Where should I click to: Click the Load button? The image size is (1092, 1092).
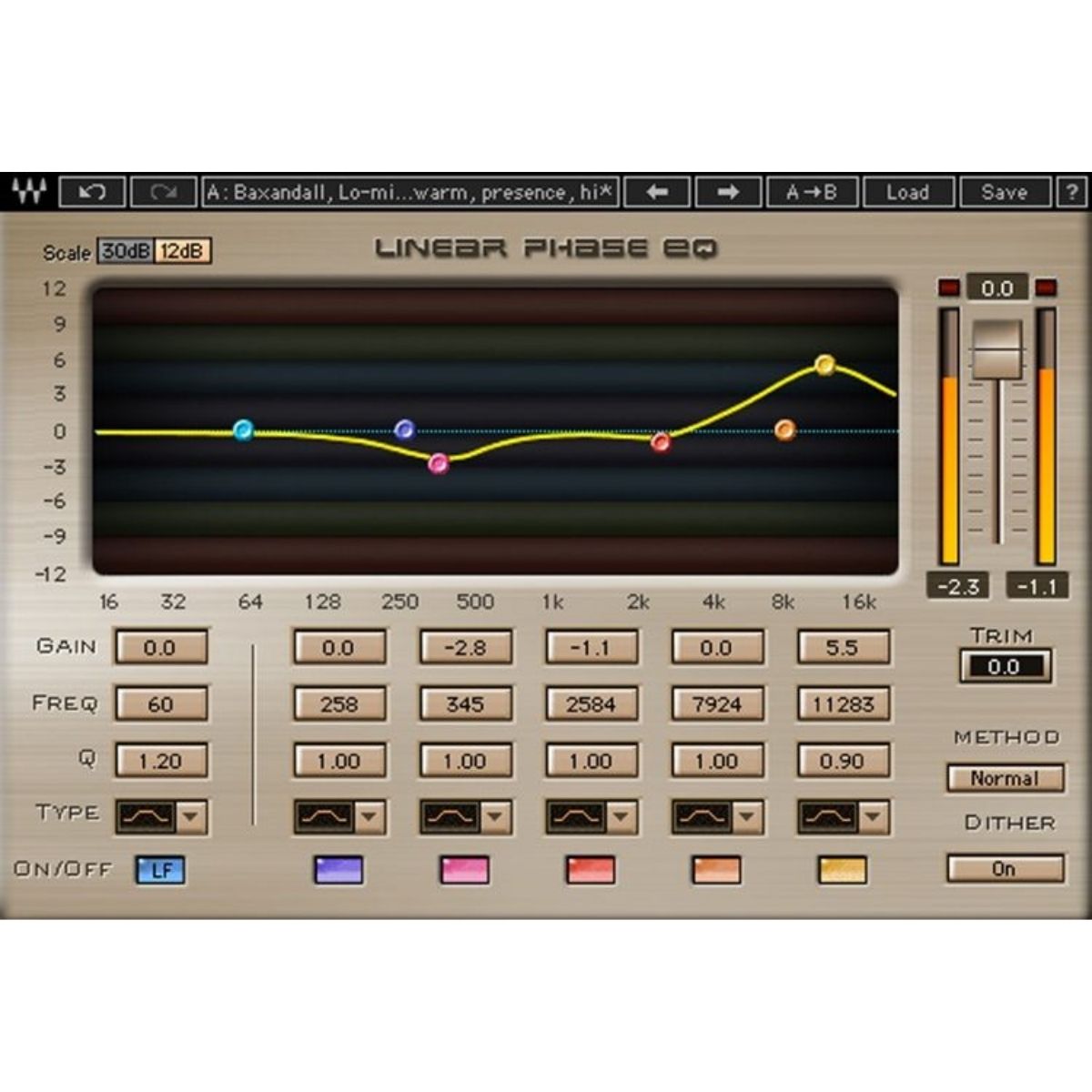click(x=908, y=192)
